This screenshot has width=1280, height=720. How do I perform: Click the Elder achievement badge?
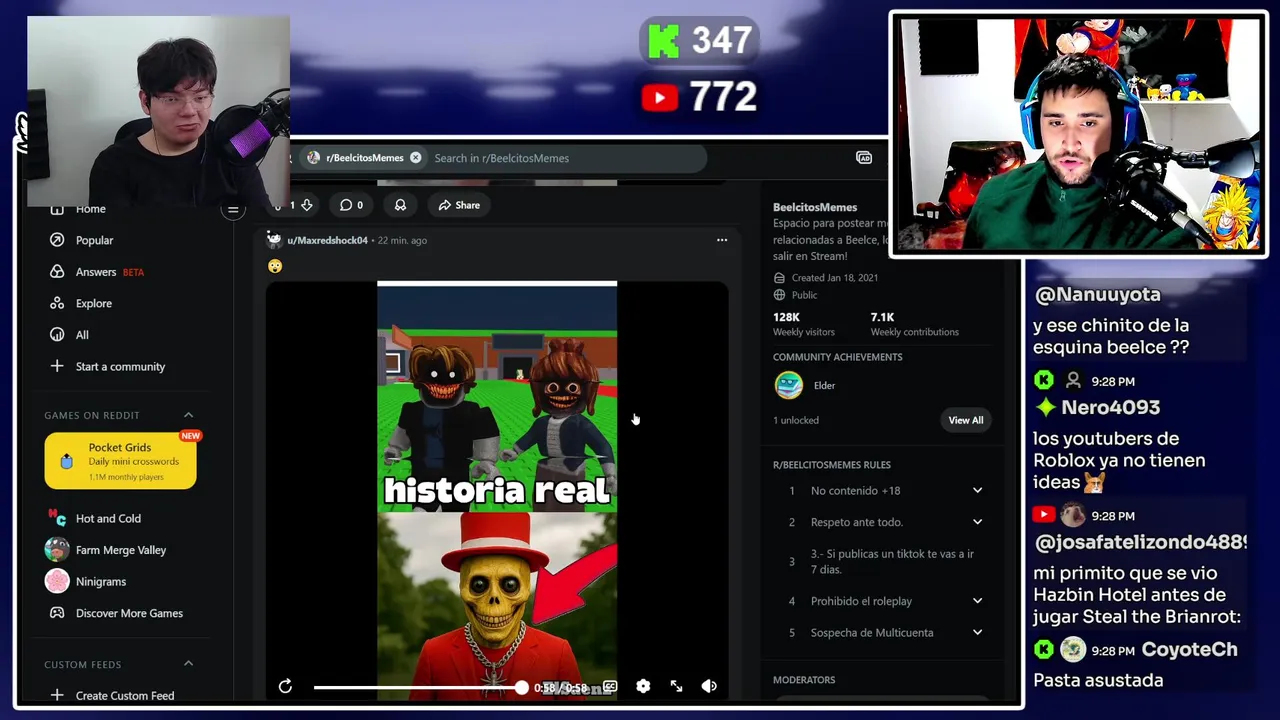pos(789,385)
